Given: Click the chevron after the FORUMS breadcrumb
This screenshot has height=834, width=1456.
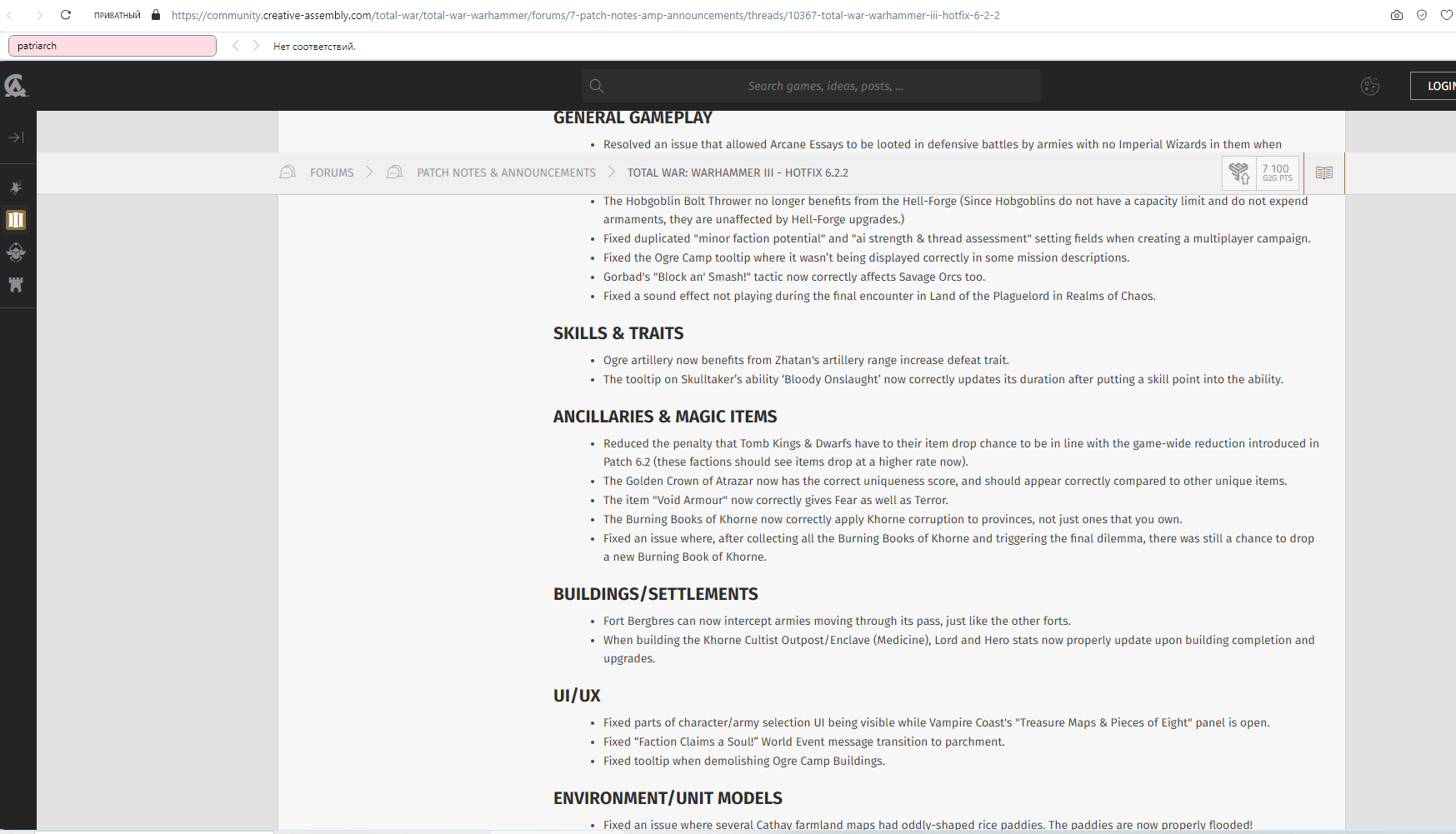Looking at the screenshot, I should pyautogui.click(x=369, y=172).
